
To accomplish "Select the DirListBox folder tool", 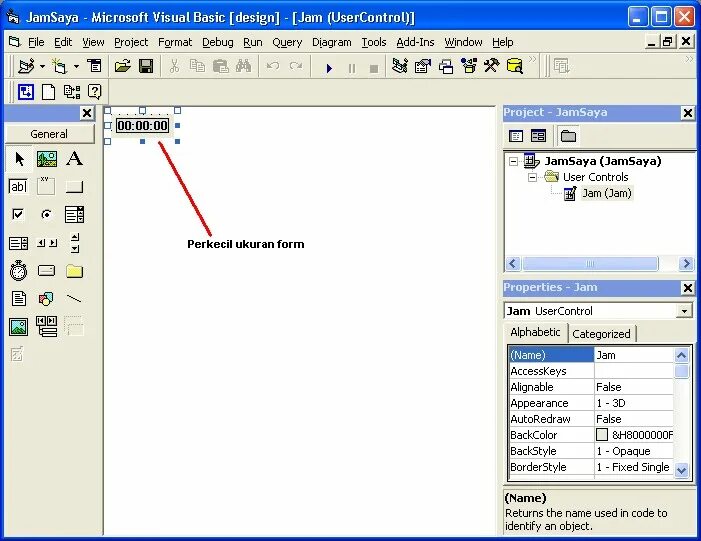I will [x=74, y=271].
